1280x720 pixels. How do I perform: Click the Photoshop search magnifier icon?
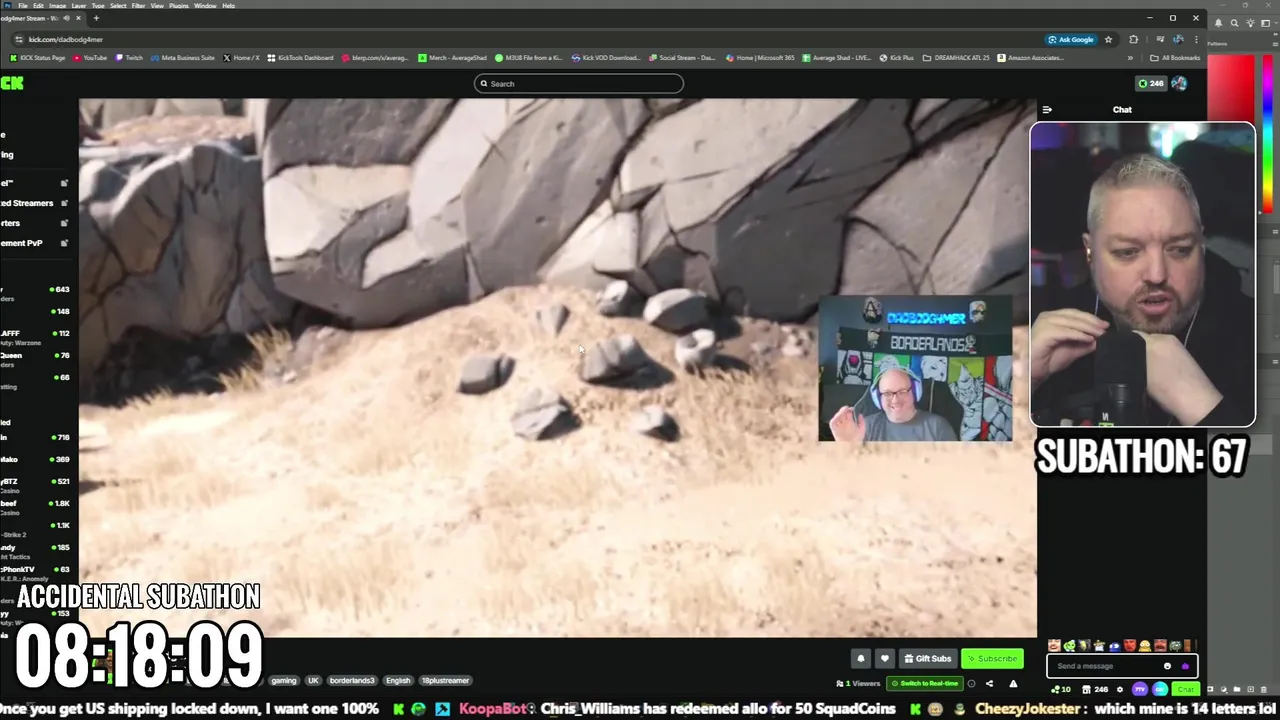tap(1235, 23)
